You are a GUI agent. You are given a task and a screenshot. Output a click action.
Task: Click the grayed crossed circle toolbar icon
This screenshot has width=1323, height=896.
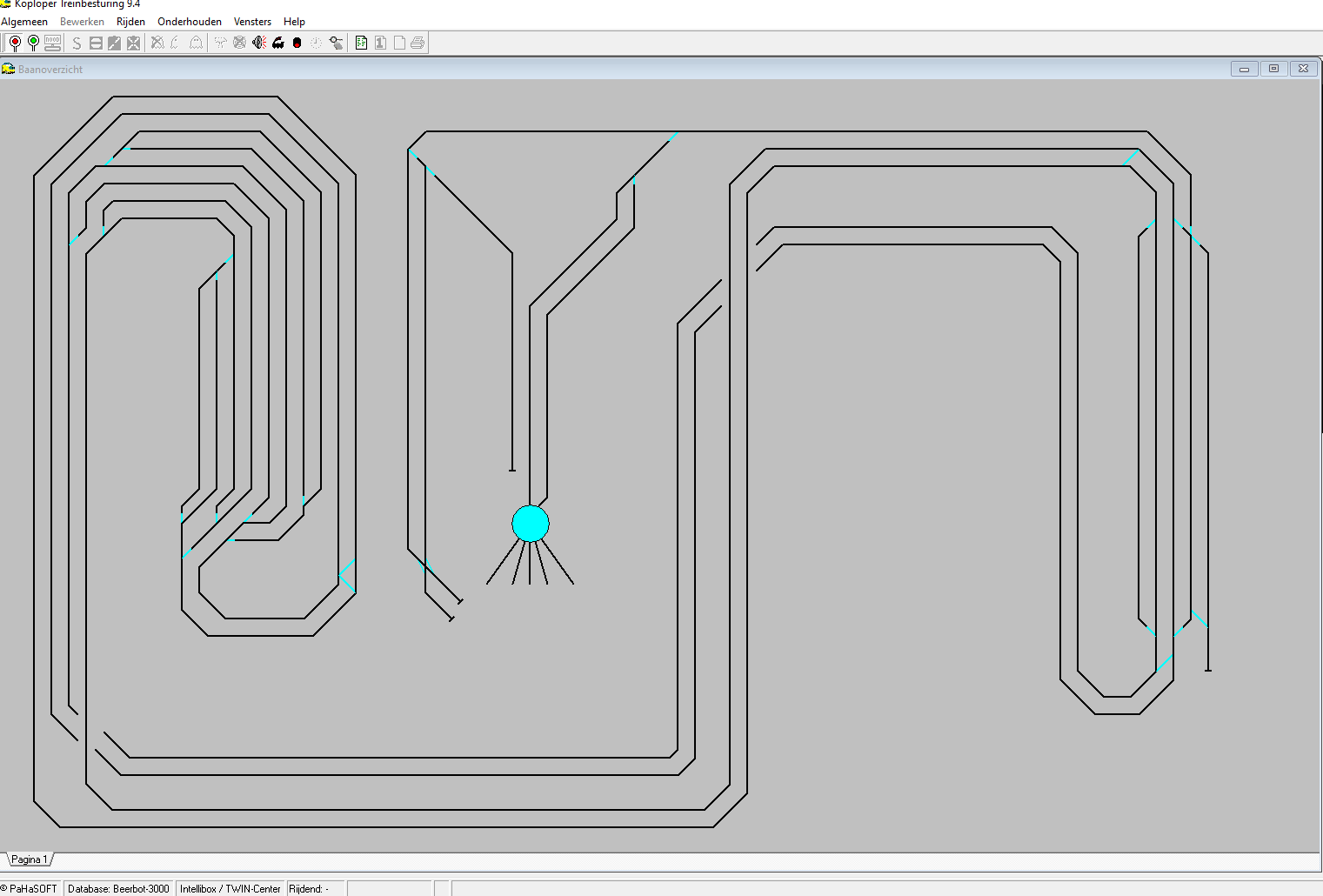pyautogui.click(x=239, y=43)
